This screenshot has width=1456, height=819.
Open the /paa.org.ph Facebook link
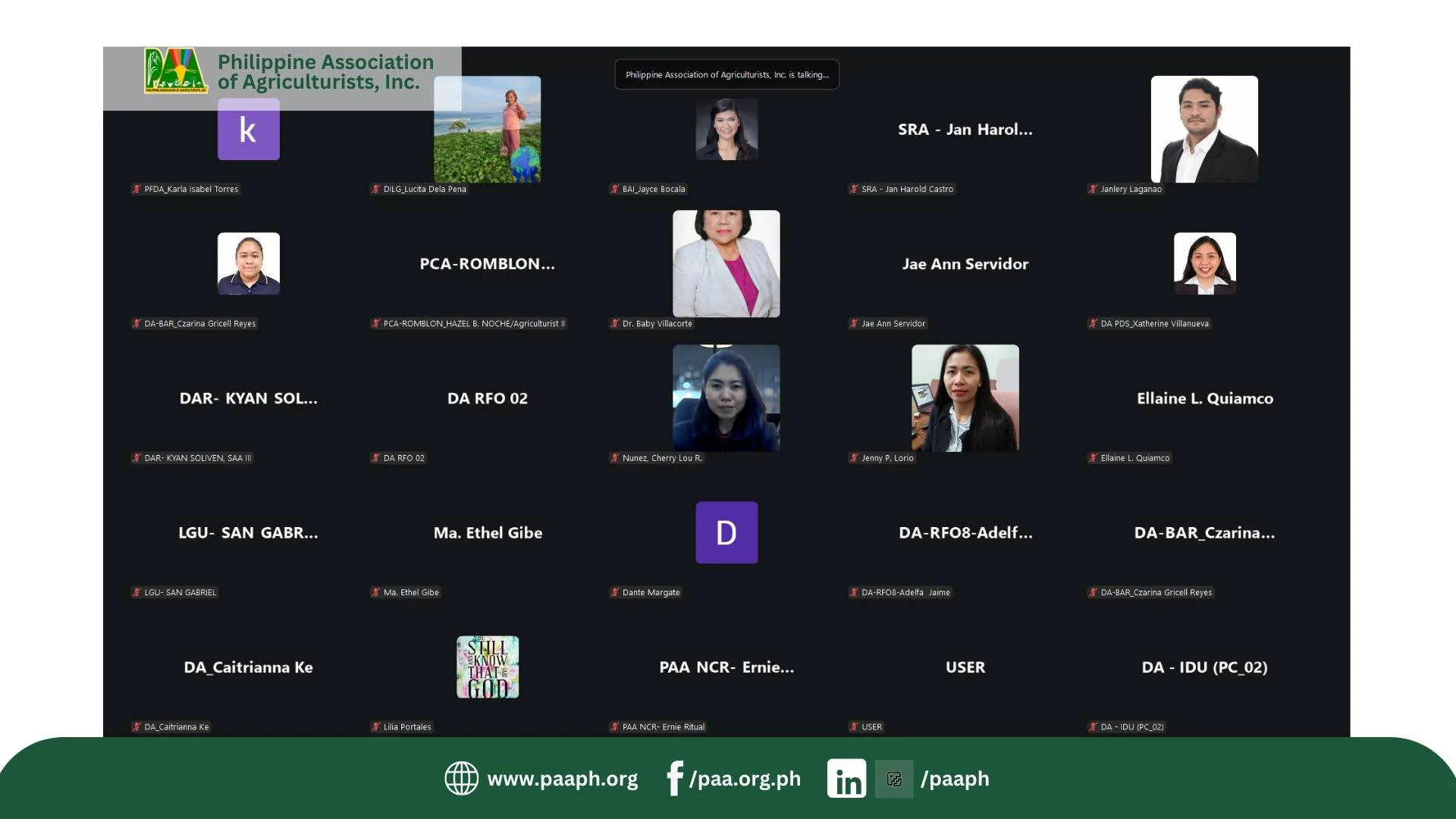click(745, 779)
